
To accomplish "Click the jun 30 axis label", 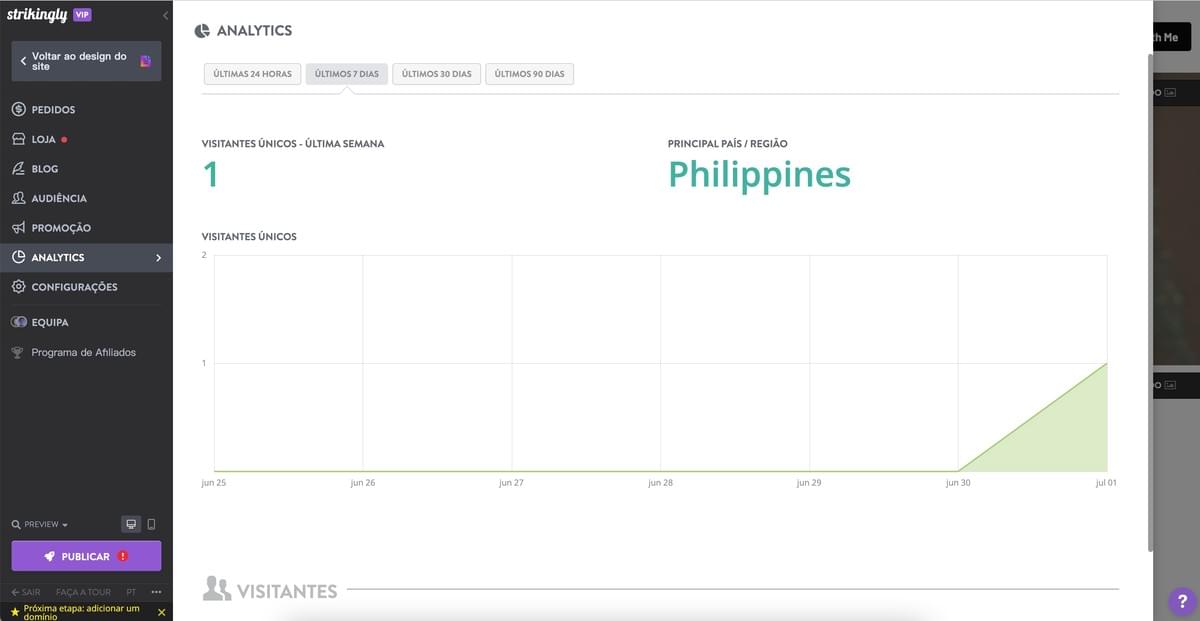I will pyautogui.click(x=958, y=482).
